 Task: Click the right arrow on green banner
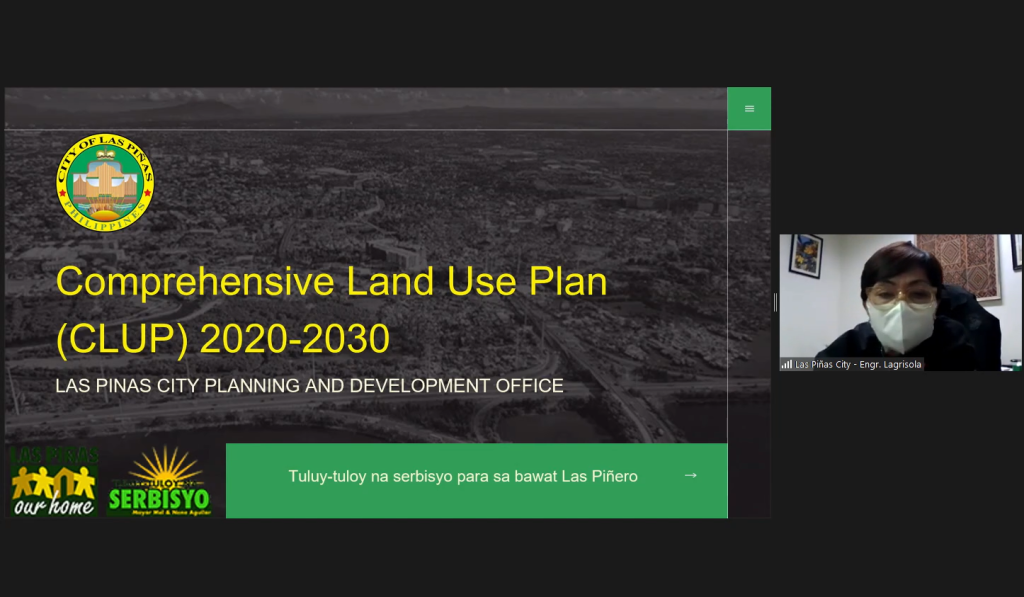690,476
